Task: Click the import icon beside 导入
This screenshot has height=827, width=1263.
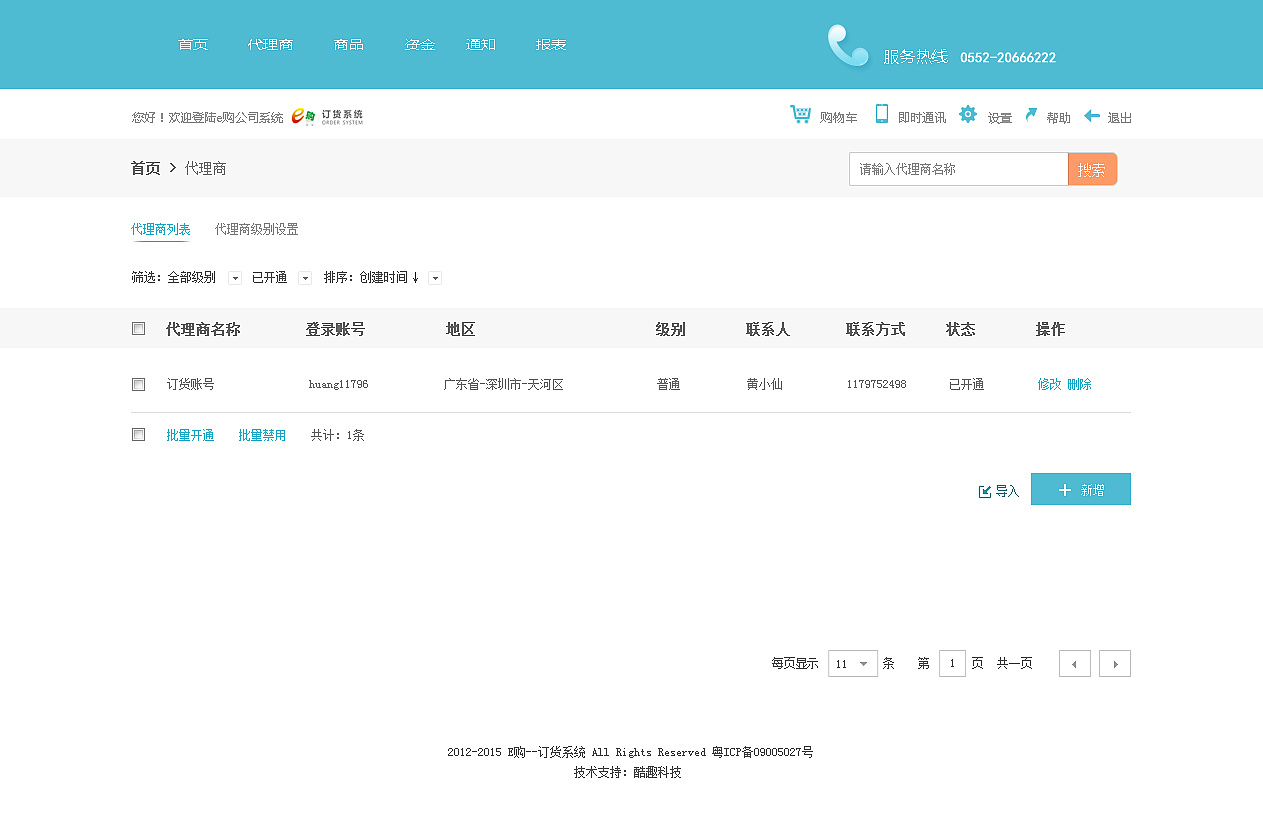Action: [x=984, y=491]
